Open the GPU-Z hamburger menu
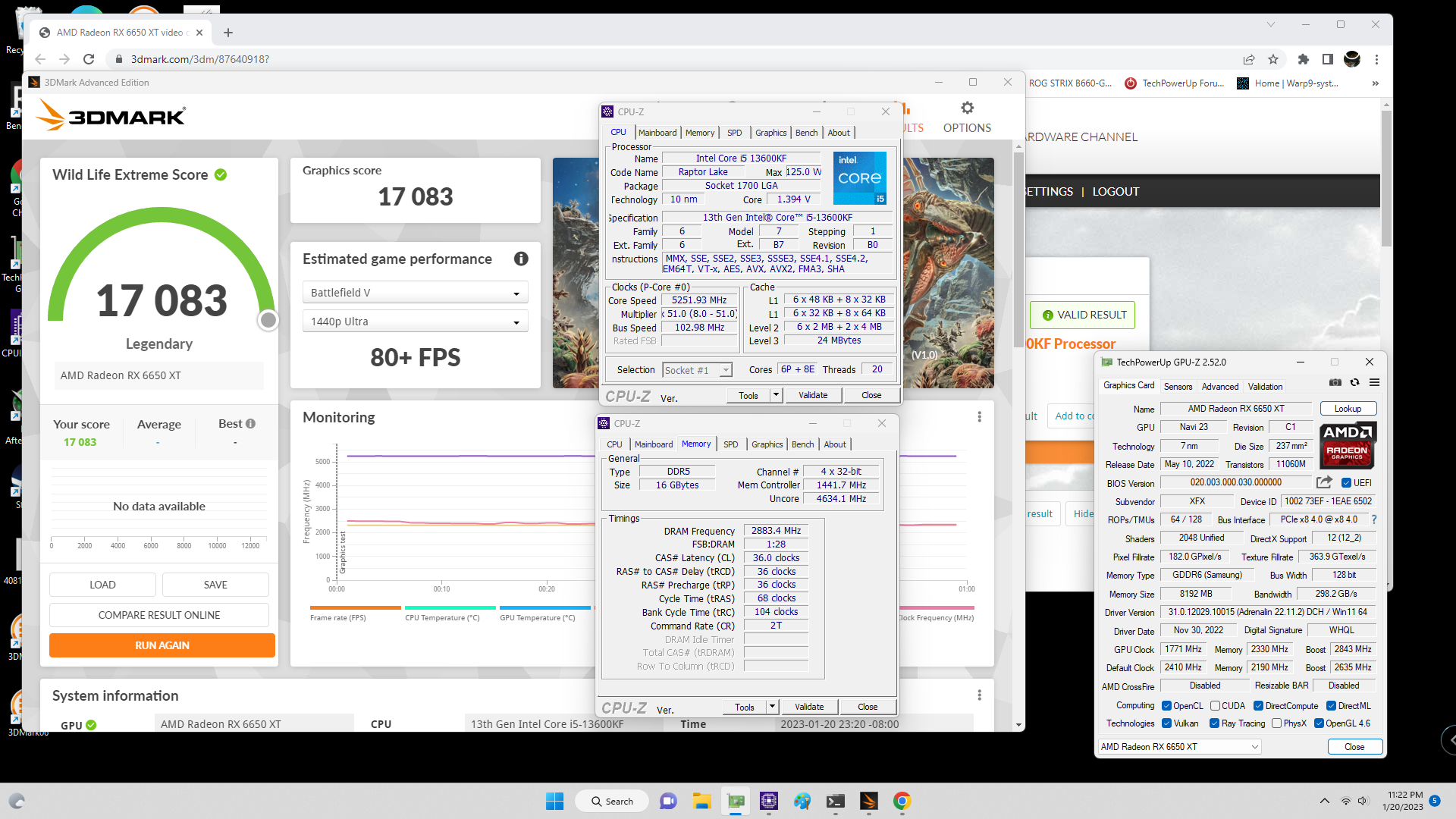 [1374, 382]
